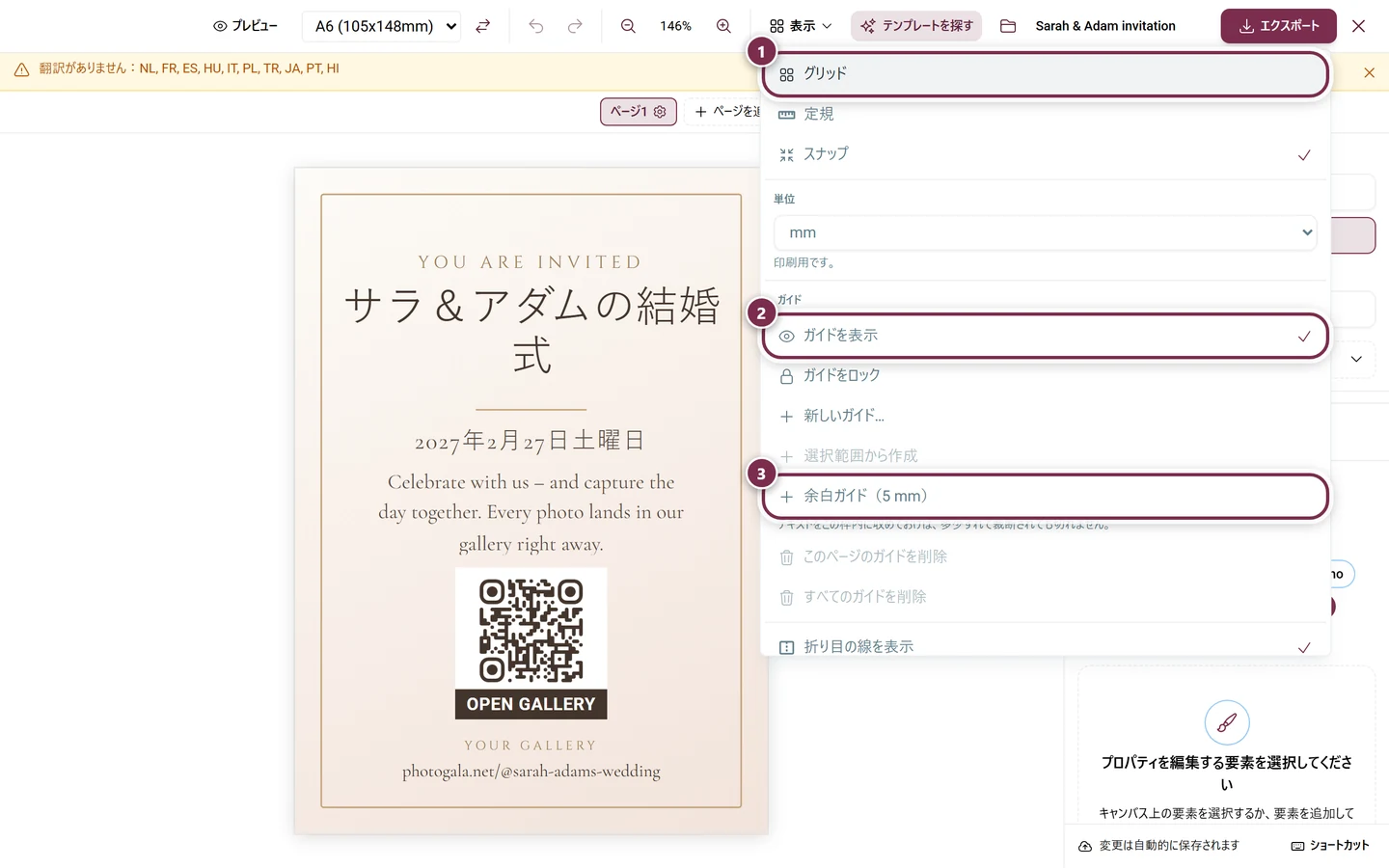Viewport: 1389px width, 868px height.
Task: Toggle スナップ snapping option
Action: point(1046,154)
